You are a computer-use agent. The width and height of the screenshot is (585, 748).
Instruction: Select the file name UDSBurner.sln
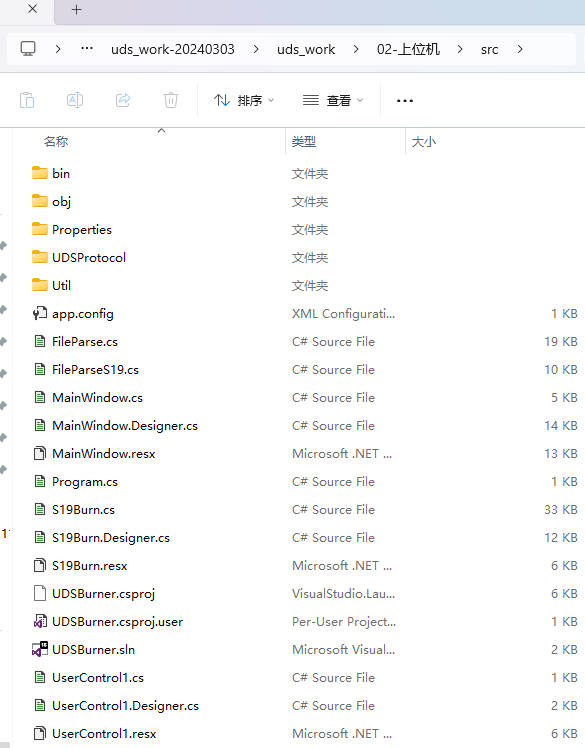[94, 649]
